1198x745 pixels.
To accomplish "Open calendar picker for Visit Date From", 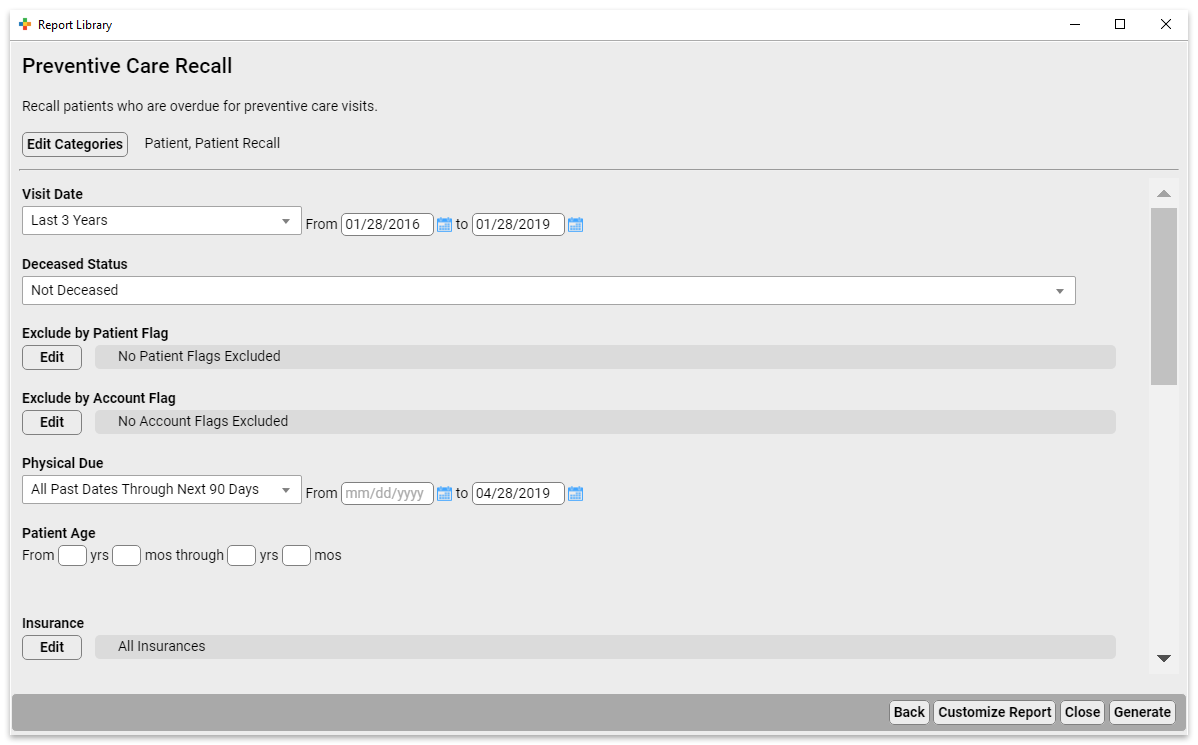I will point(444,225).
